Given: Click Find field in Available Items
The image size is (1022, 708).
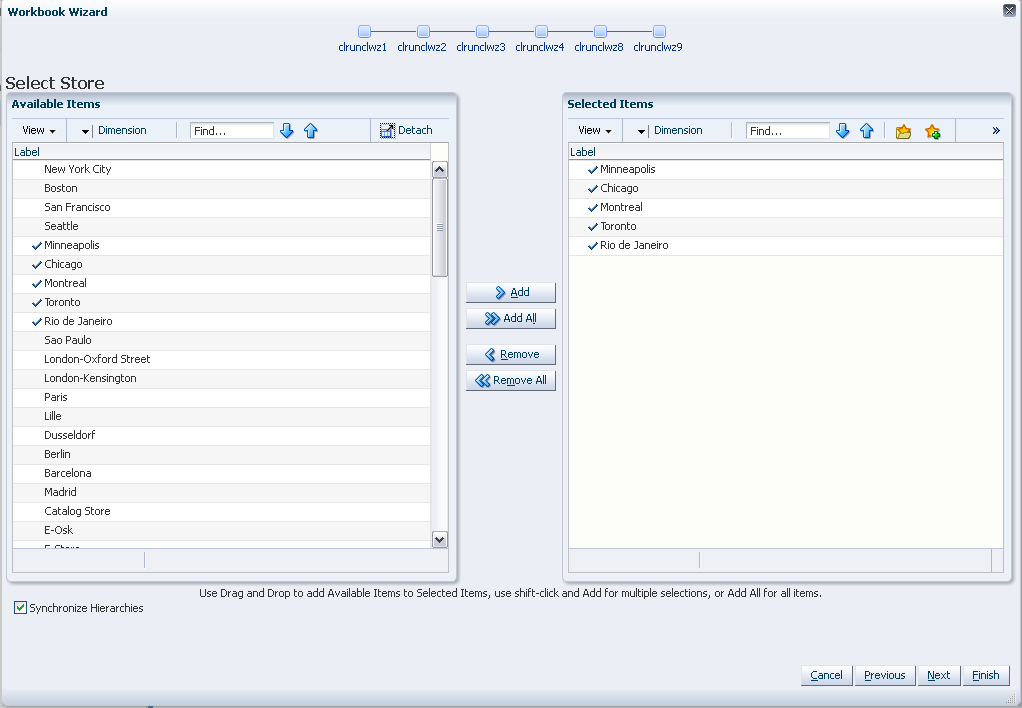Looking at the screenshot, I should [232, 131].
